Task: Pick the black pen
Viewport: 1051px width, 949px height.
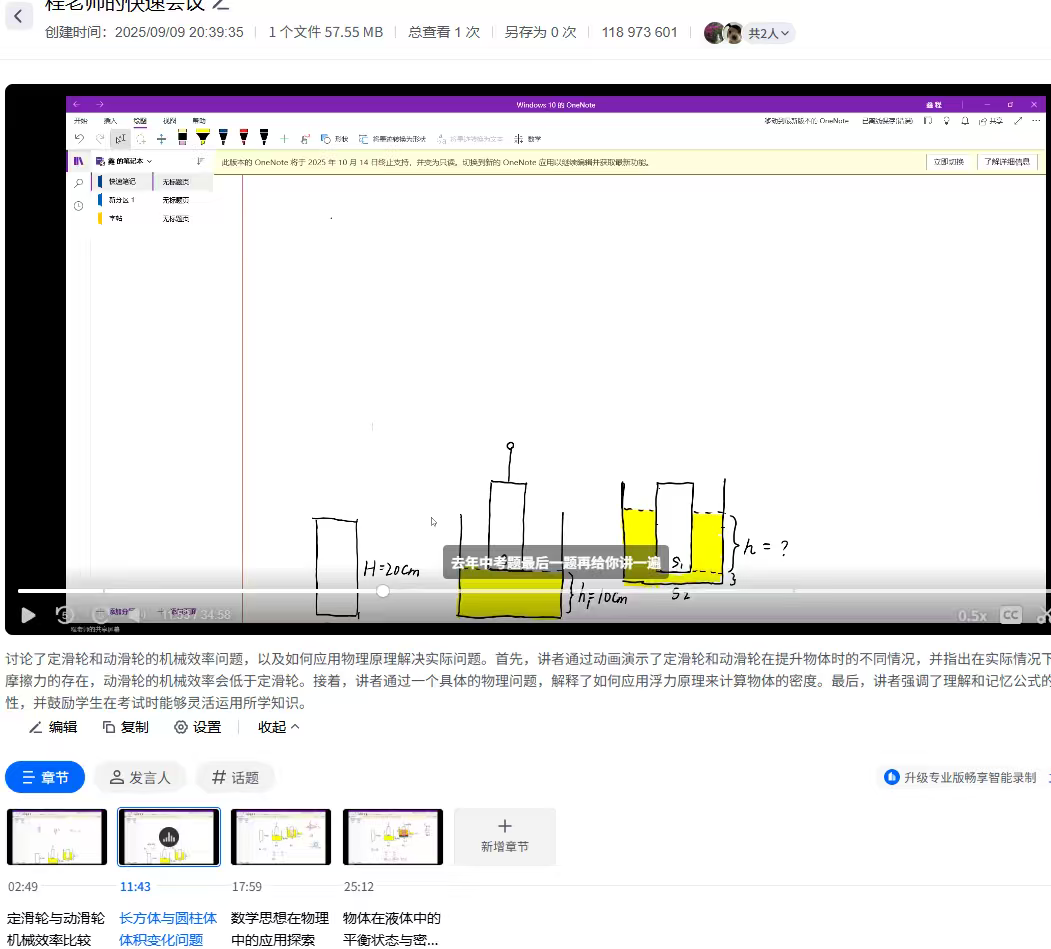Action: point(264,137)
